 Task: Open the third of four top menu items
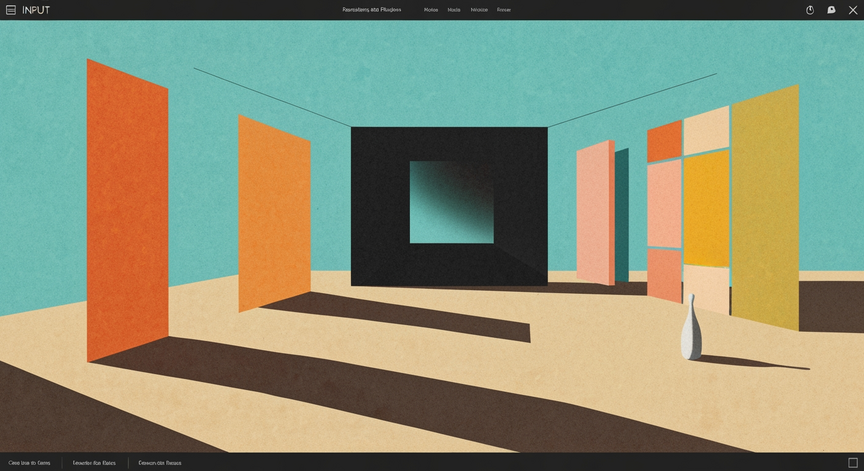479,10
